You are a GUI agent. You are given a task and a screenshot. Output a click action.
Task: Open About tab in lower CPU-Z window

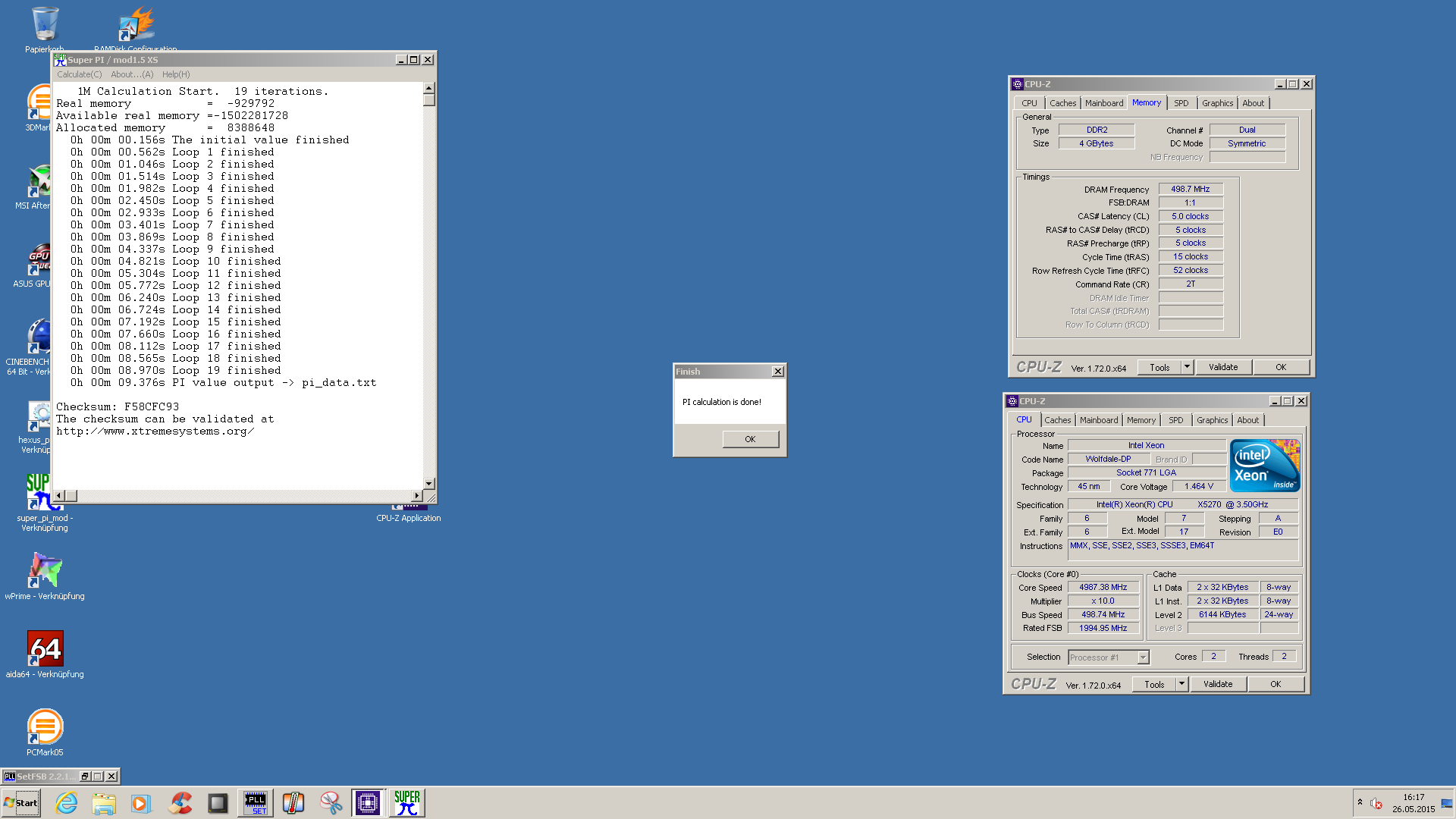tap(1247, 420)
